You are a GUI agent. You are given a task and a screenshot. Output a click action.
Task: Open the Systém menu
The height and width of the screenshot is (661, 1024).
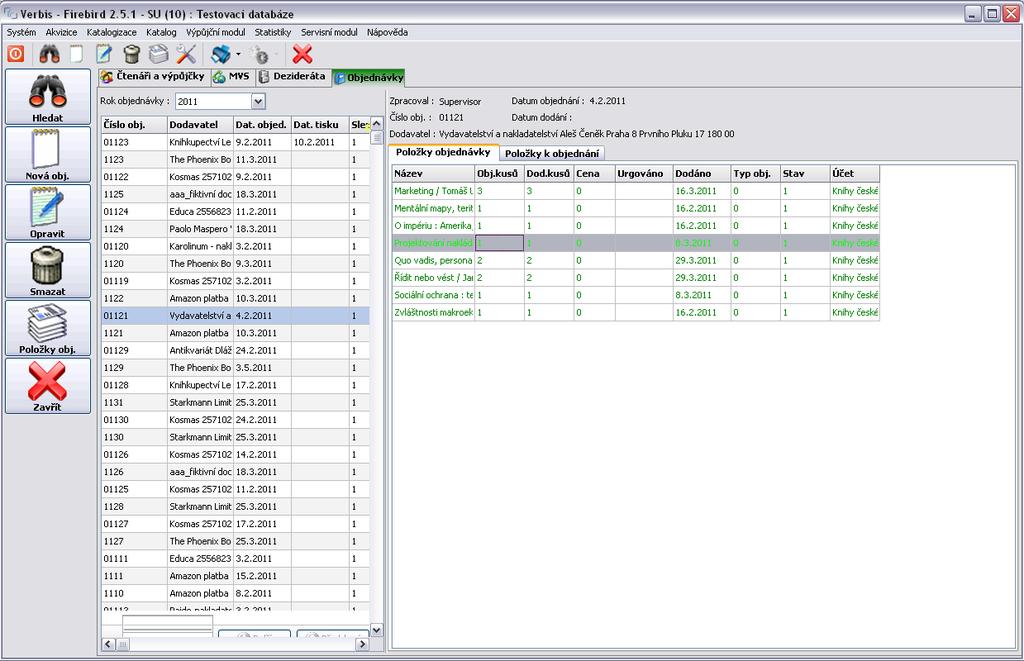tap(22, 32)
